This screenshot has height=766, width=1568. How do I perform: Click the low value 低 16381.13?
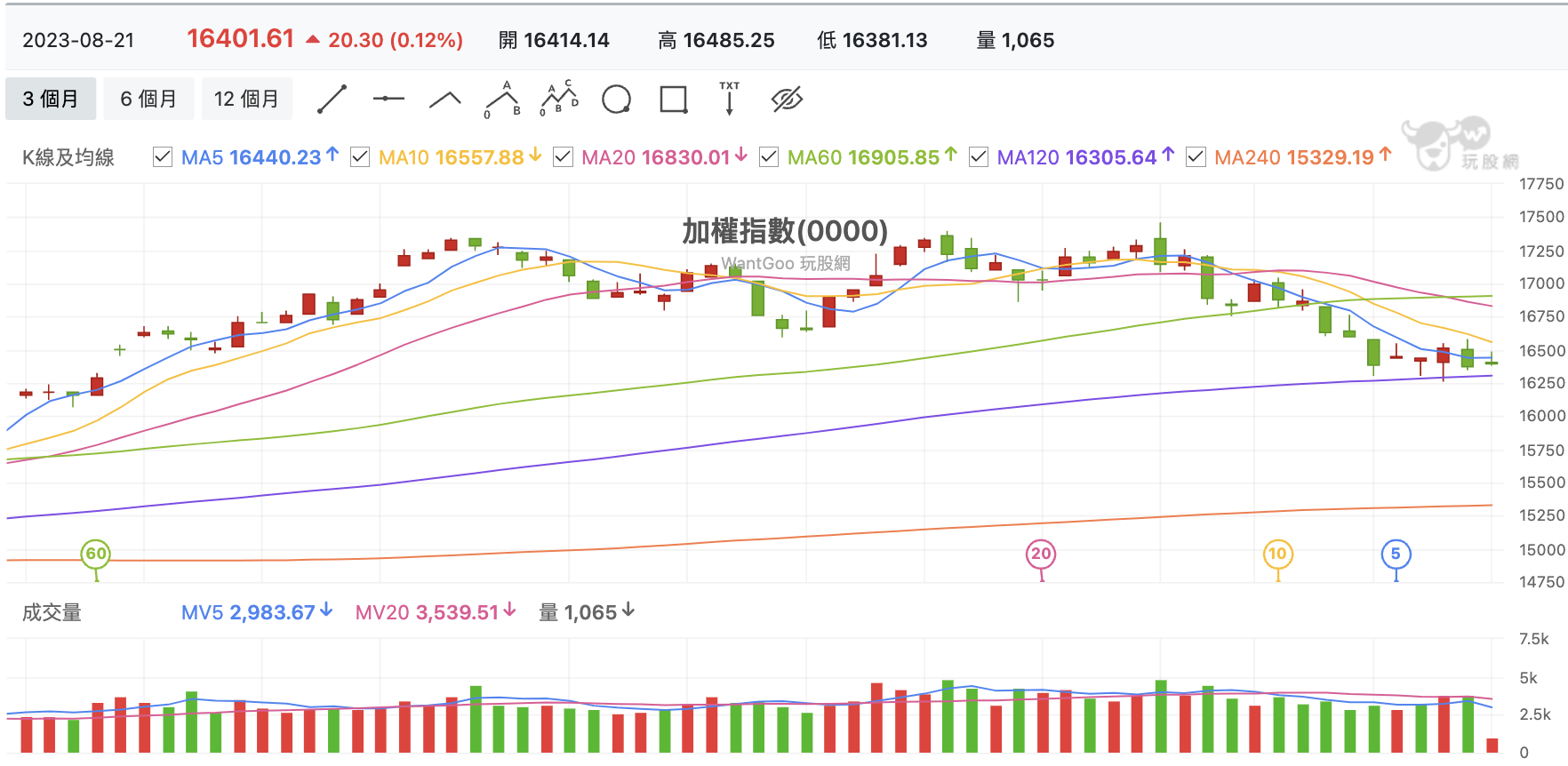click(x=872, y=40)
